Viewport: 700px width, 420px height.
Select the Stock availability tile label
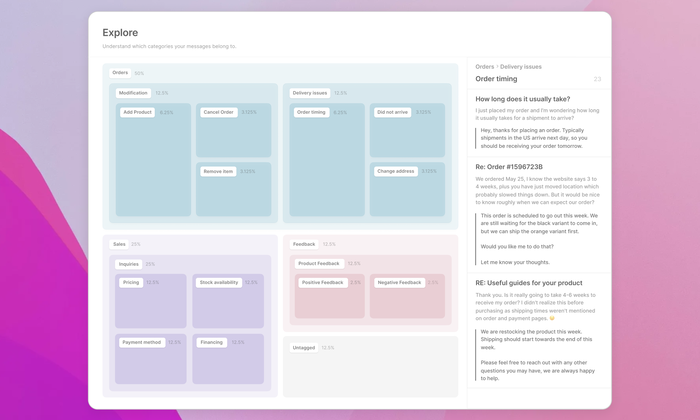coord(219,283)
